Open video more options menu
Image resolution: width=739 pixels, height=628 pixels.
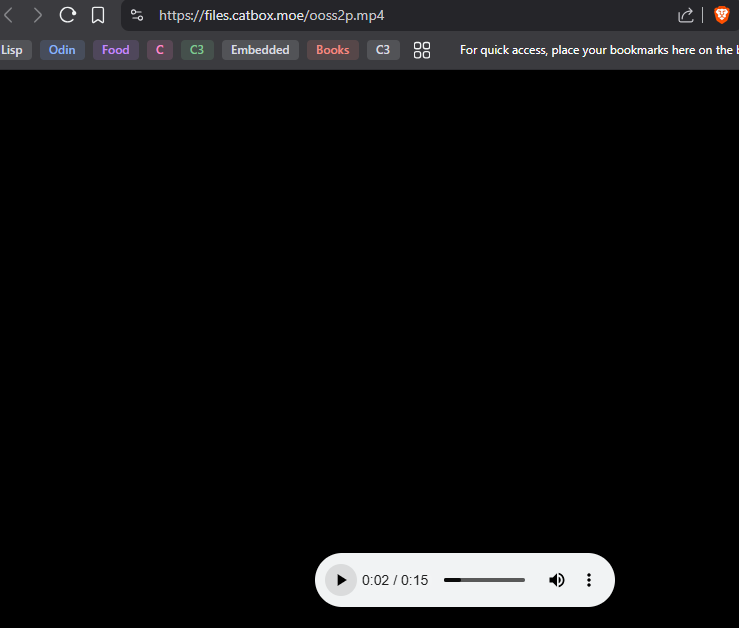point(589,580)
